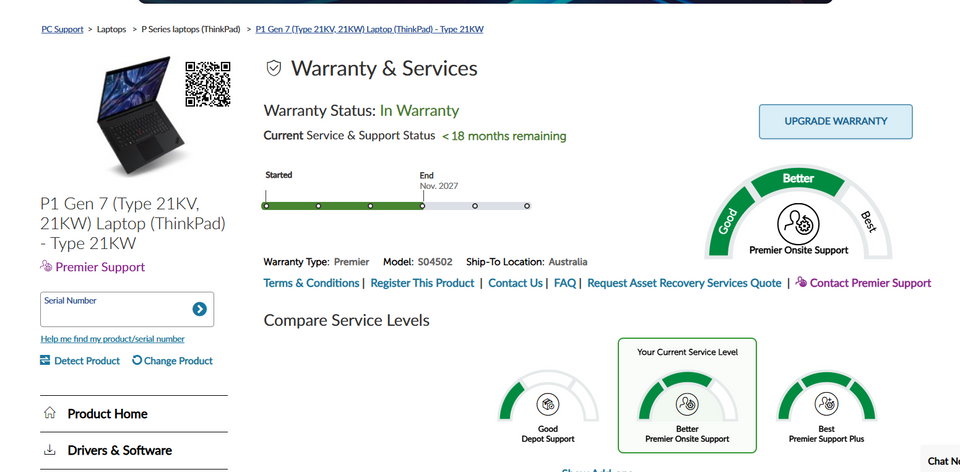Open the Contact Premier Support link
The image size is (960, 472).
point(870,283)
